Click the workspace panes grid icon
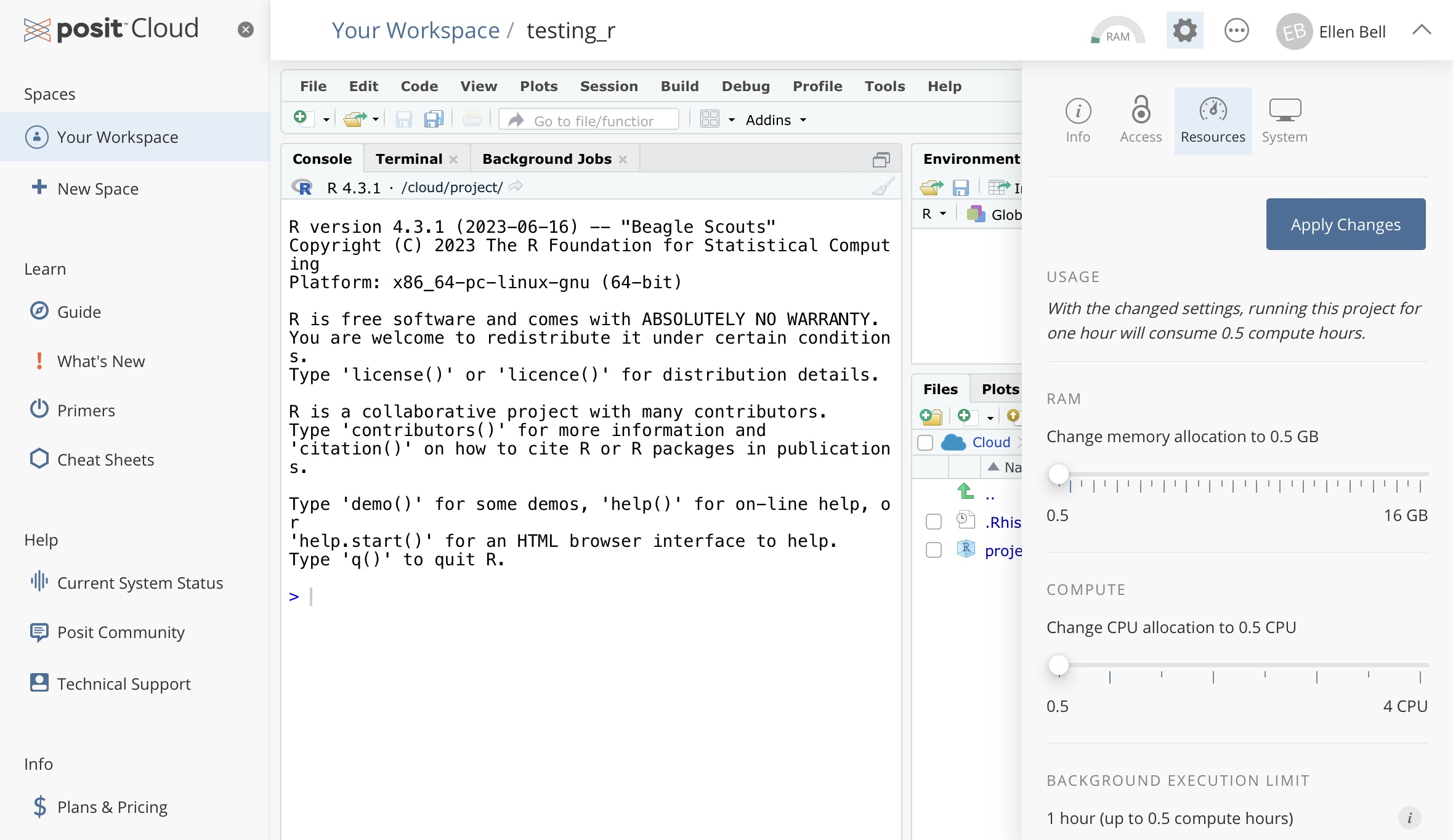 click(710, 119)
